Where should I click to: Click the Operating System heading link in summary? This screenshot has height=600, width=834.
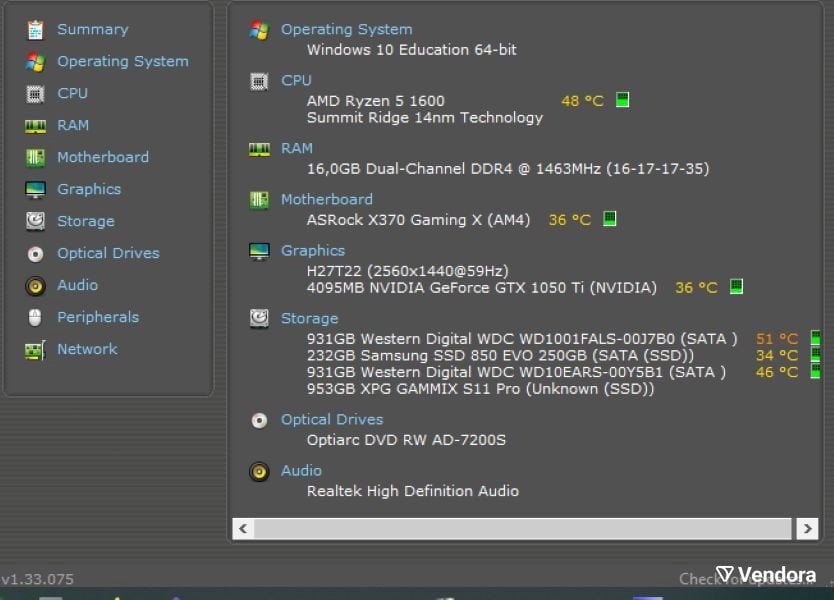tap(347, 30)
